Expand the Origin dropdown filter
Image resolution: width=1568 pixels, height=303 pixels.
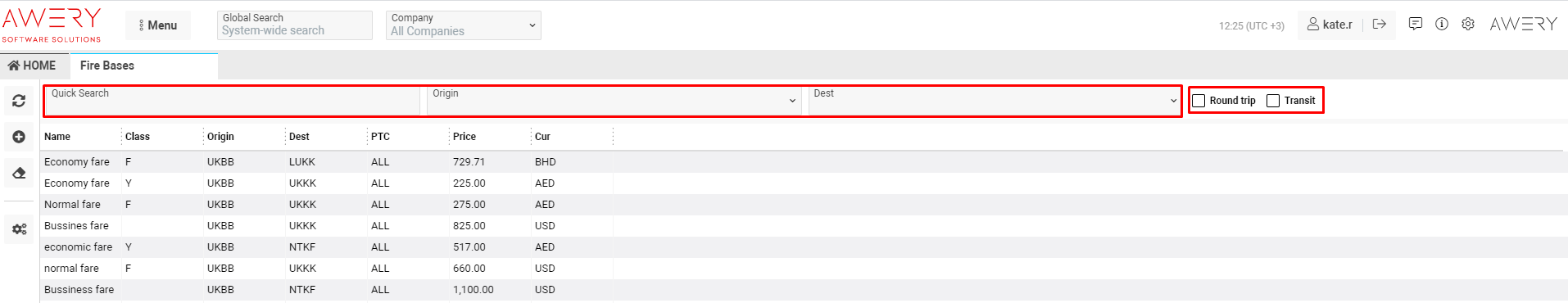point(614,101)
